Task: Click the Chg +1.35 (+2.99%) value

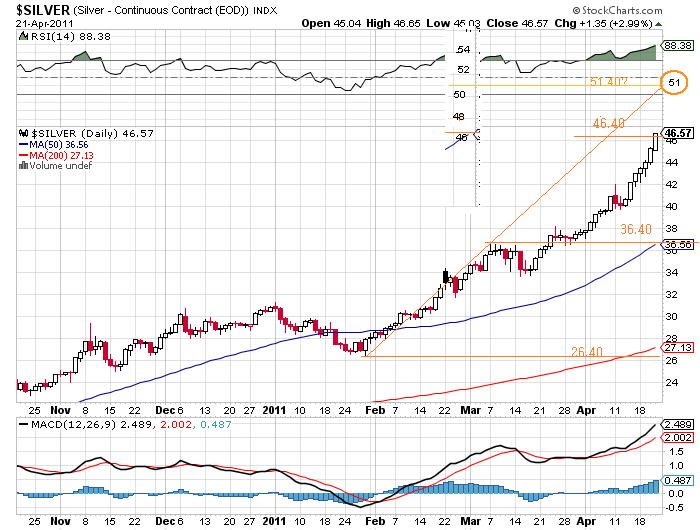Action: pyautogui.click(x=604, y=23)
